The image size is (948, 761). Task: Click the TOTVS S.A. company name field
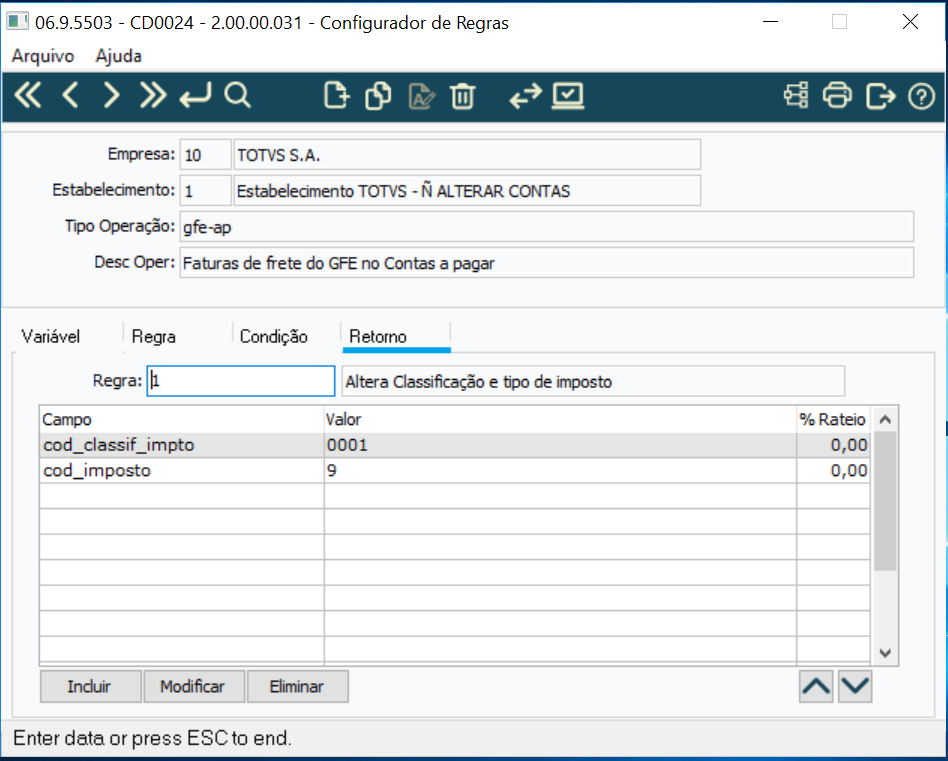coord(467,155)
